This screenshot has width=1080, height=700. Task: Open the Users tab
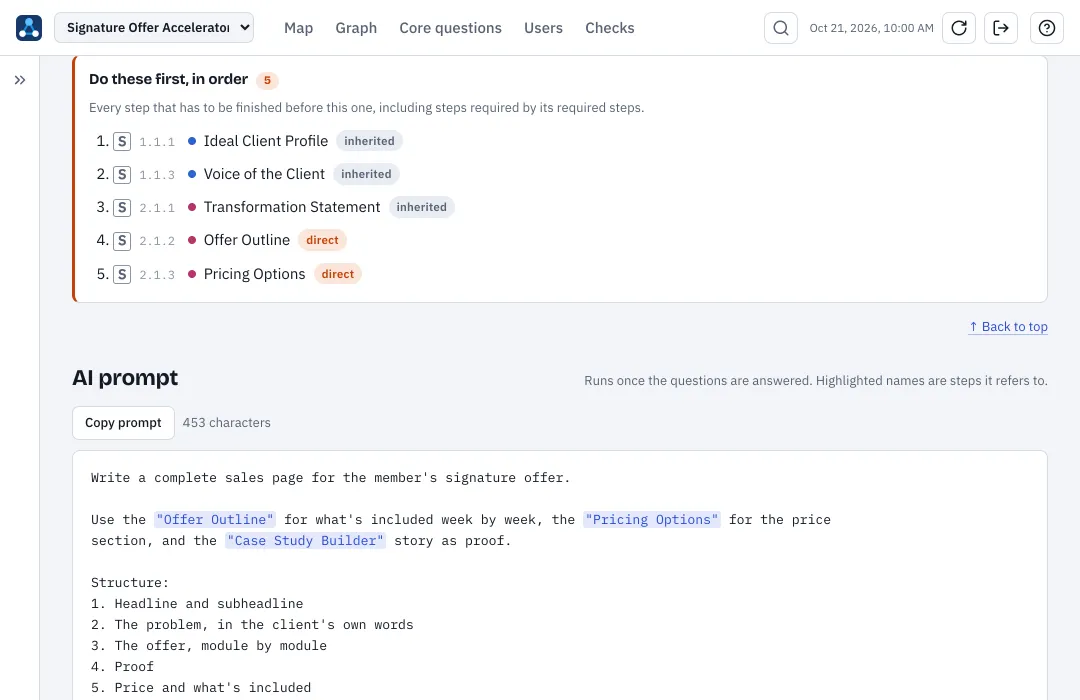point(543,28)
